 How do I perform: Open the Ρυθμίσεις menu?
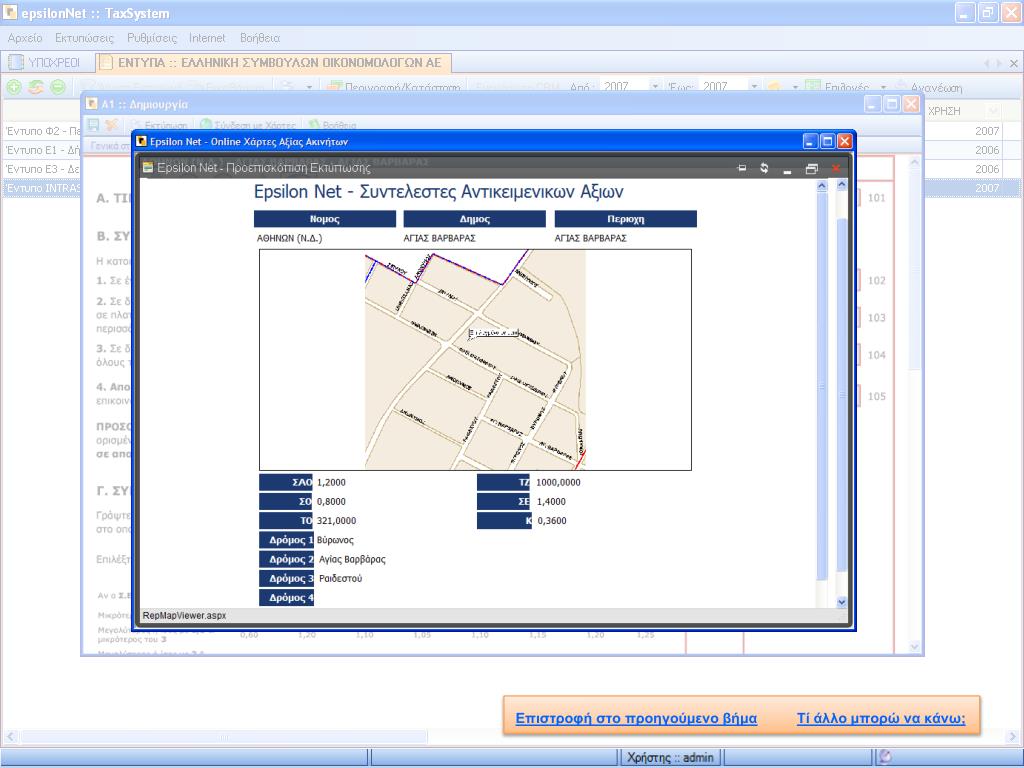point(152,38)
